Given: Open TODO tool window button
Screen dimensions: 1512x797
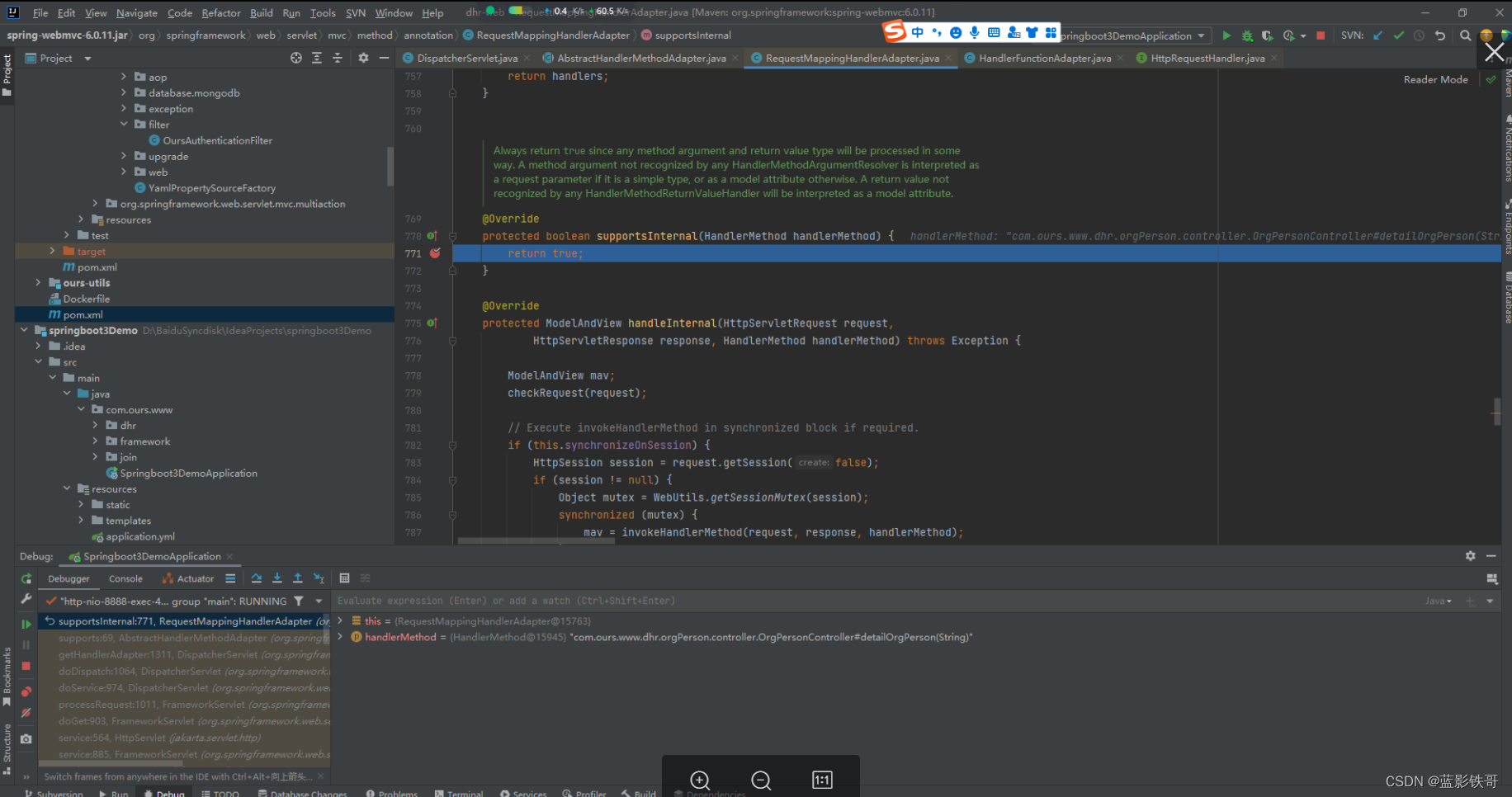Looking at the screenshot, I should [x=220, y=794].
